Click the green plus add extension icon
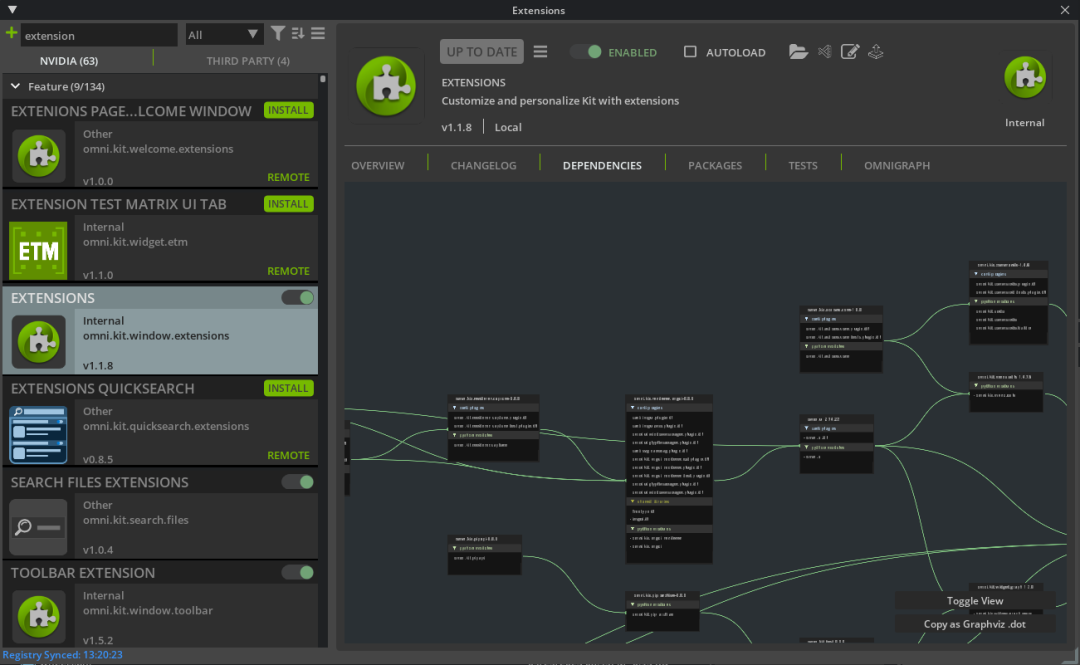1080x665 pixels. coord(11,34)
